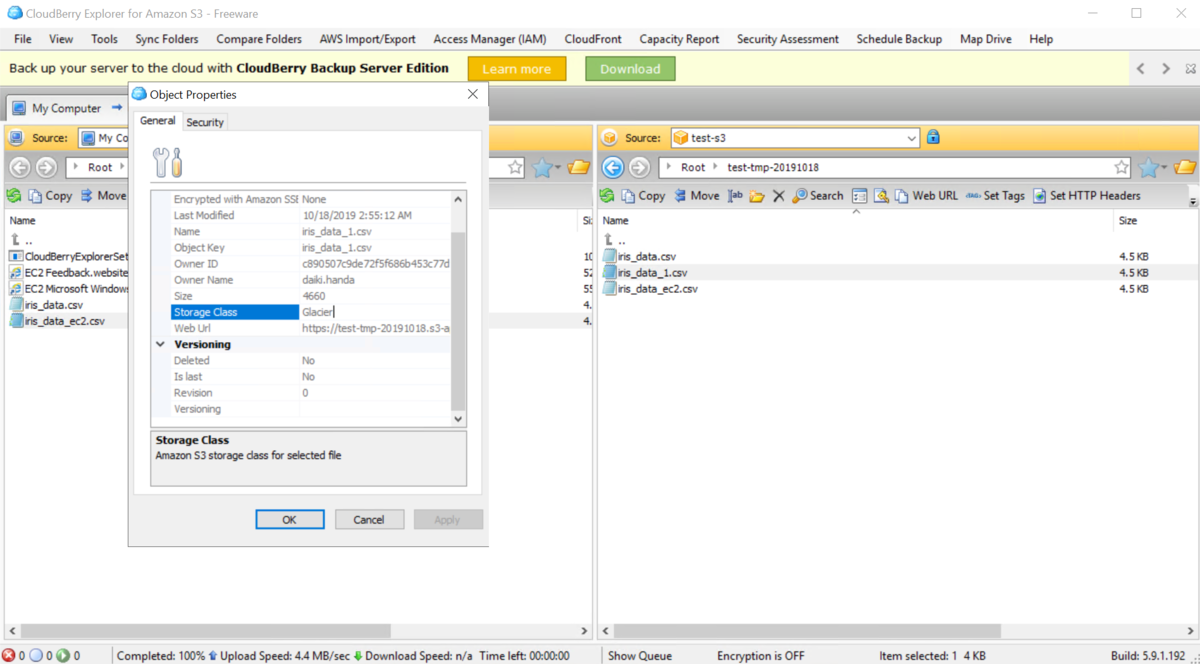The height and width of the screenshot is (664, 1200).
Task: Click the rename (ab) icon in S3 toolbar
Action: (736, 196)
